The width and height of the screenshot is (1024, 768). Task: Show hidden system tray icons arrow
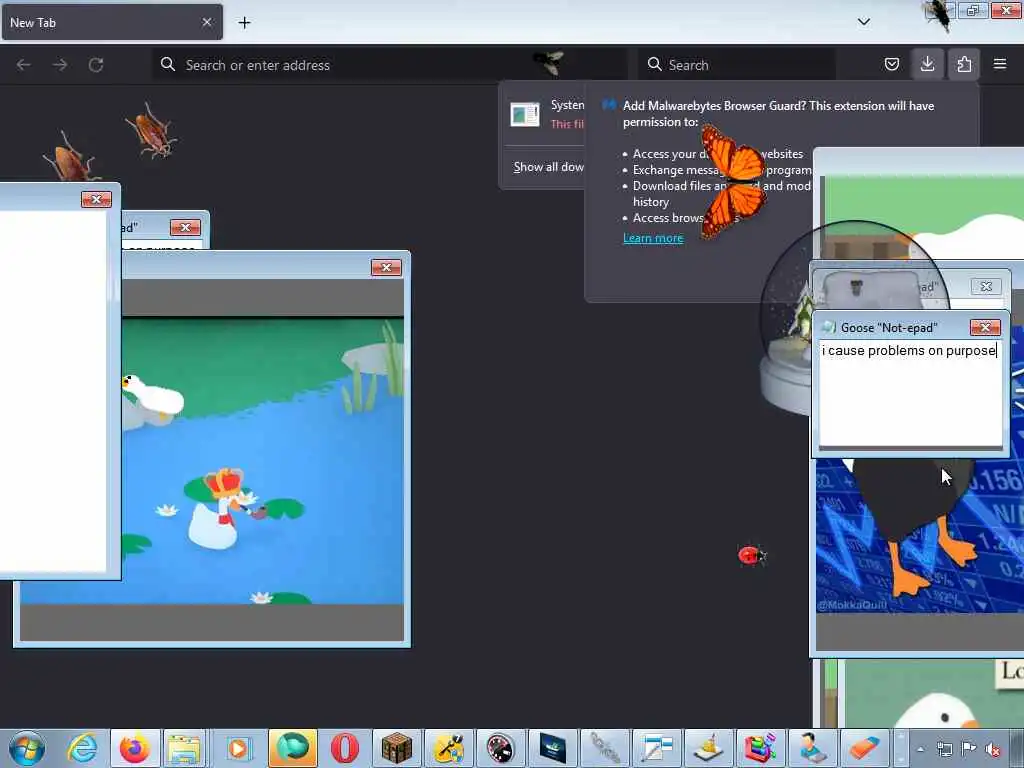tap(920, 749)
